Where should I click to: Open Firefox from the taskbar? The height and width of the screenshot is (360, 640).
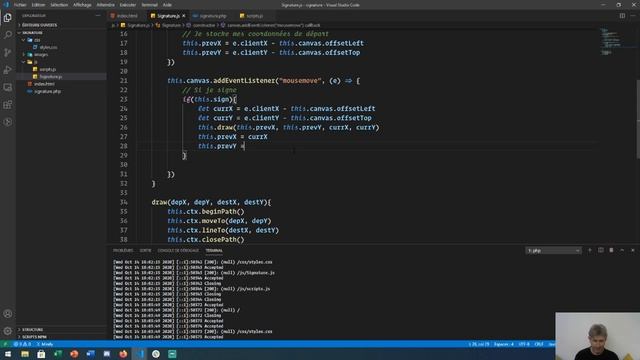(x=123, y=354)
